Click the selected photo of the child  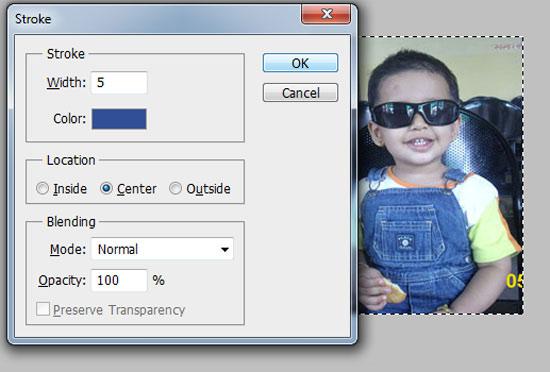click(441, 175)
